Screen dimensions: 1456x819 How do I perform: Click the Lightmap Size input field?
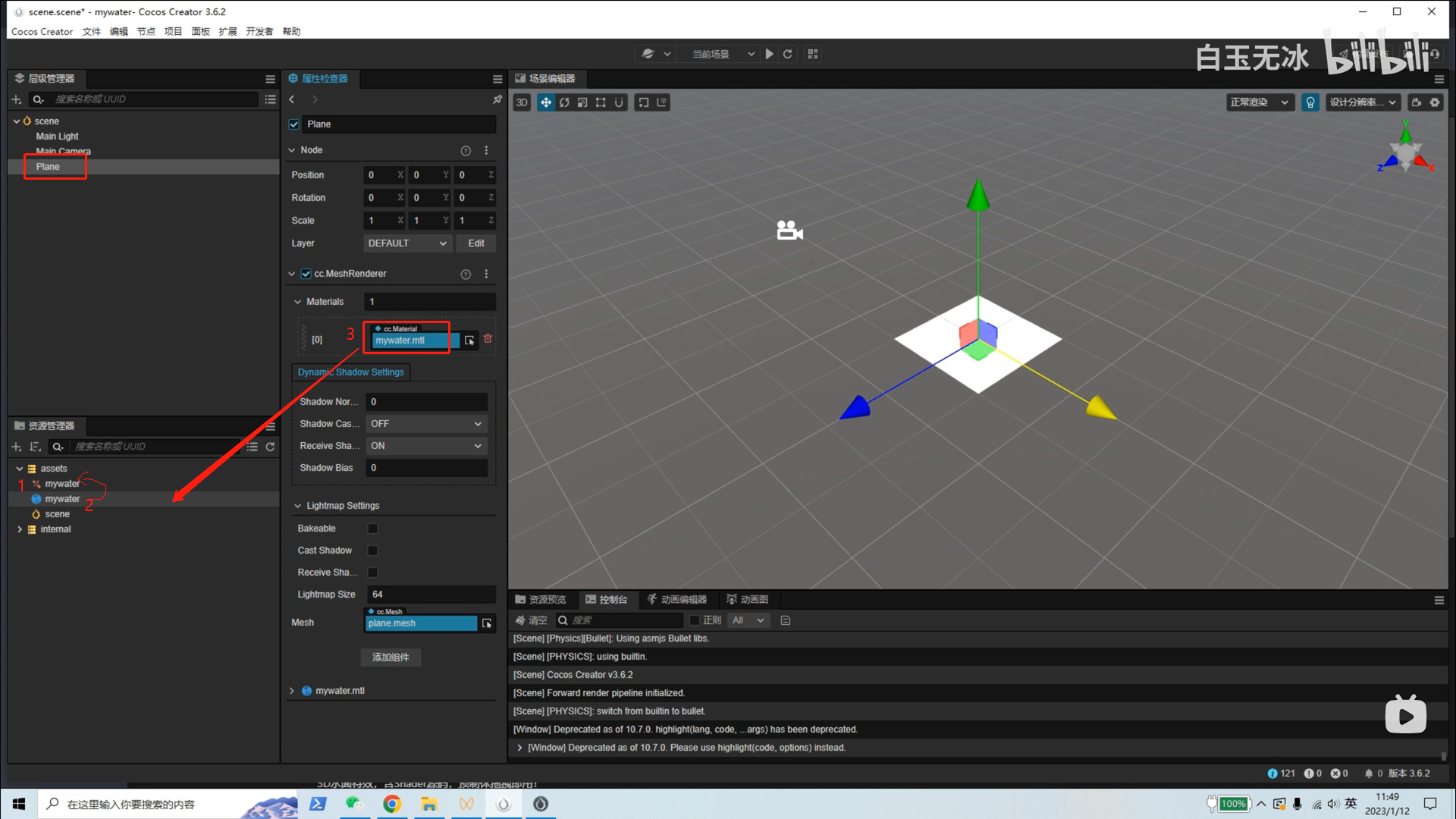pos(430,595)
